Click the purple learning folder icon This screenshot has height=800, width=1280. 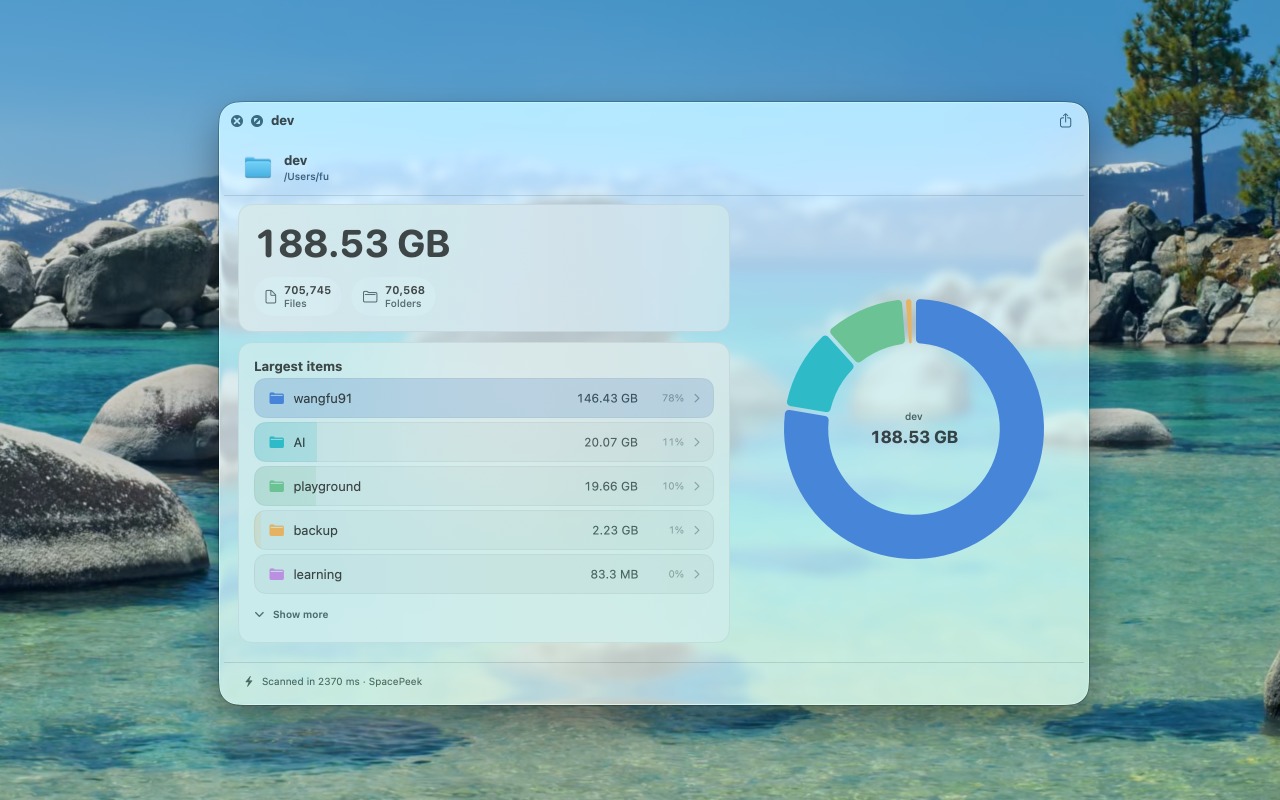[277, 574]
